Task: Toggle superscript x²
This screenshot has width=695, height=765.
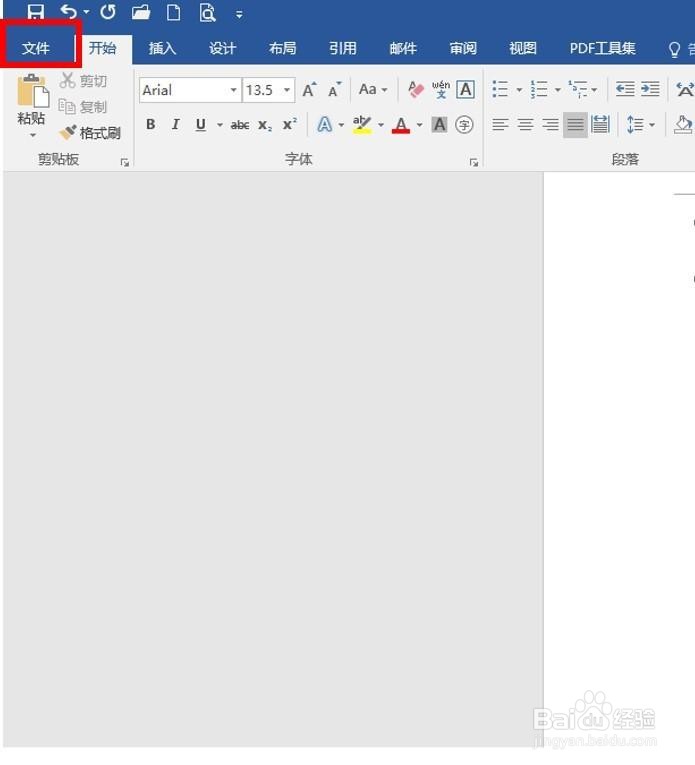Action: [x=290, y=124]
